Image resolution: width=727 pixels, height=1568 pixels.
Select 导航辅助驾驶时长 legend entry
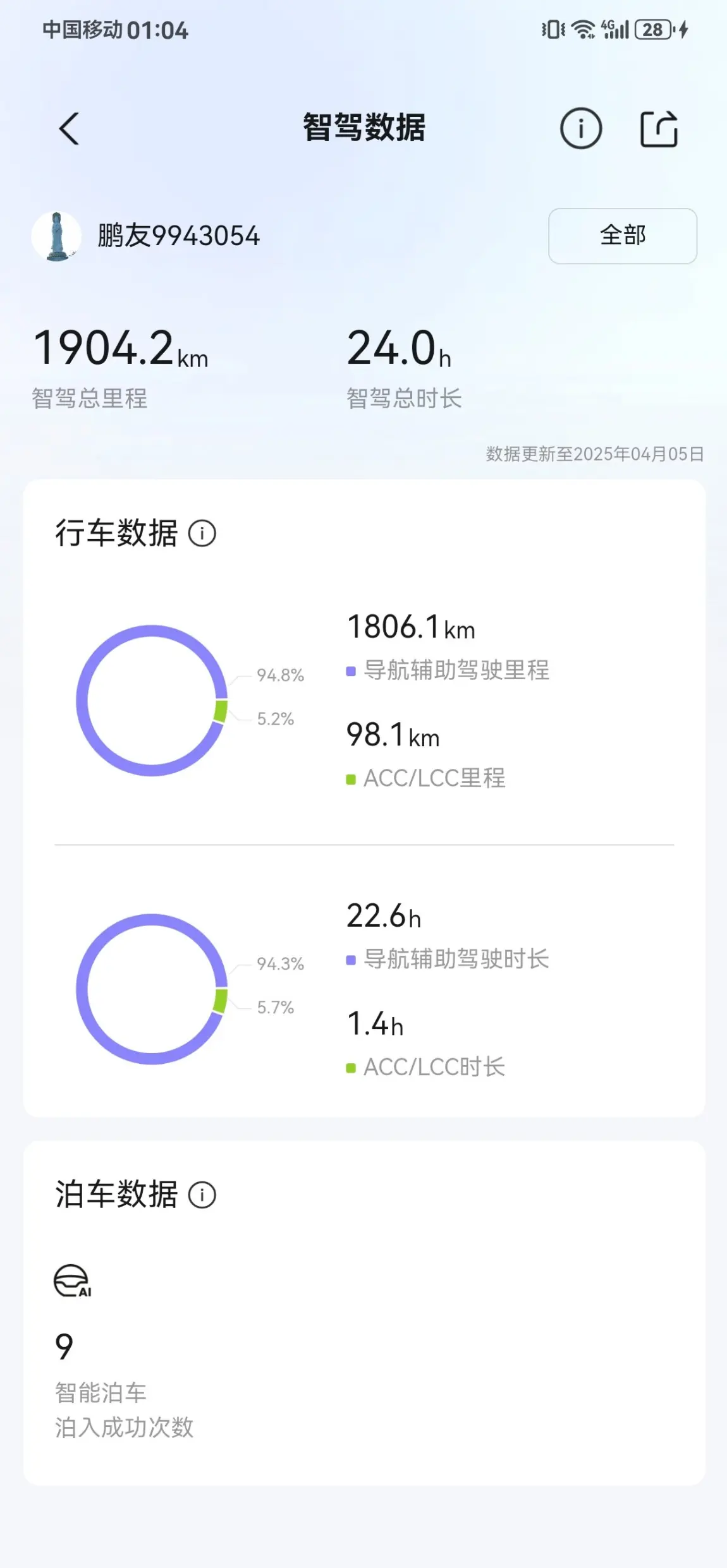pos(448,959)
